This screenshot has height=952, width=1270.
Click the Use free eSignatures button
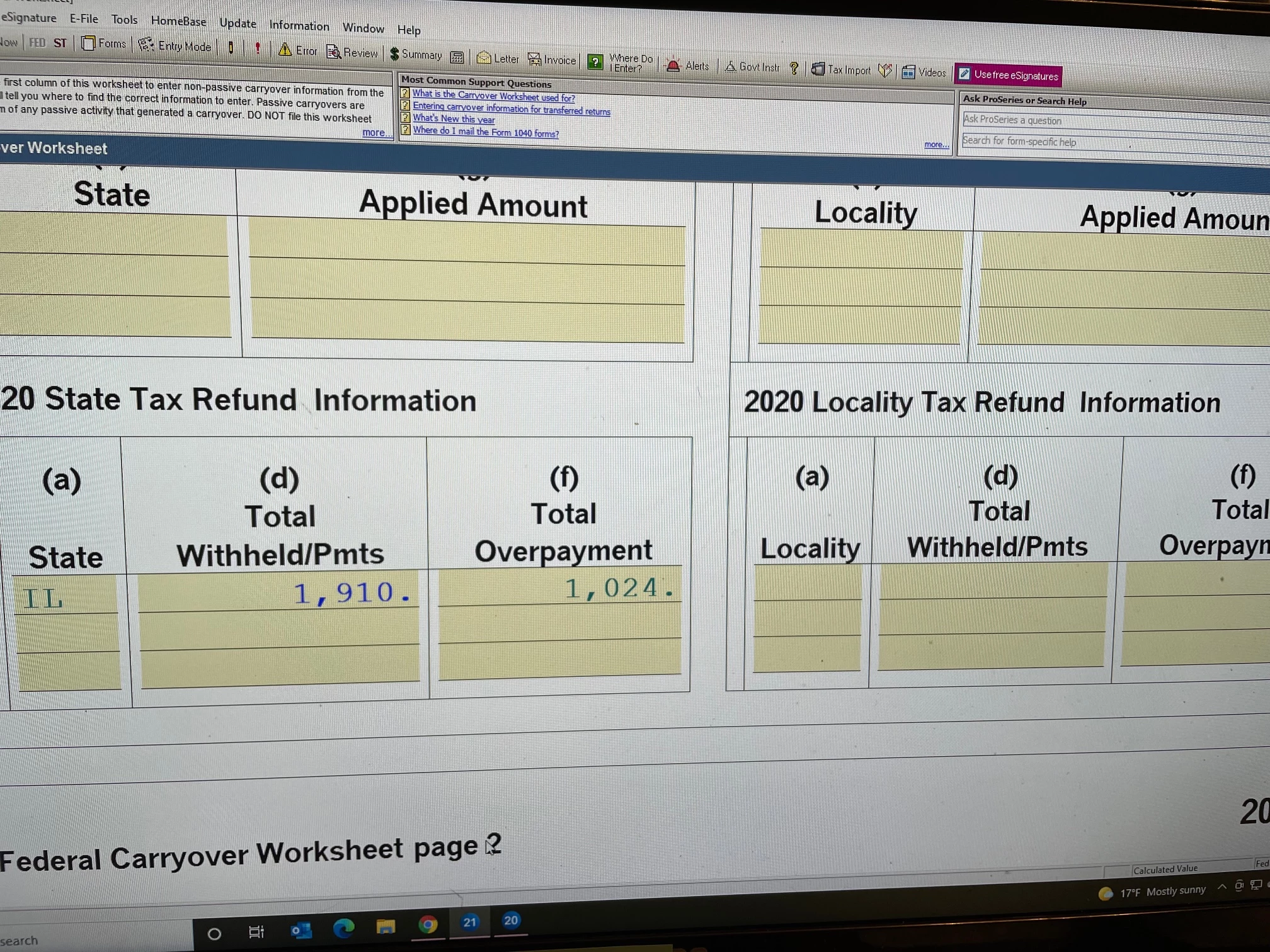click(x=1008, y=75)
